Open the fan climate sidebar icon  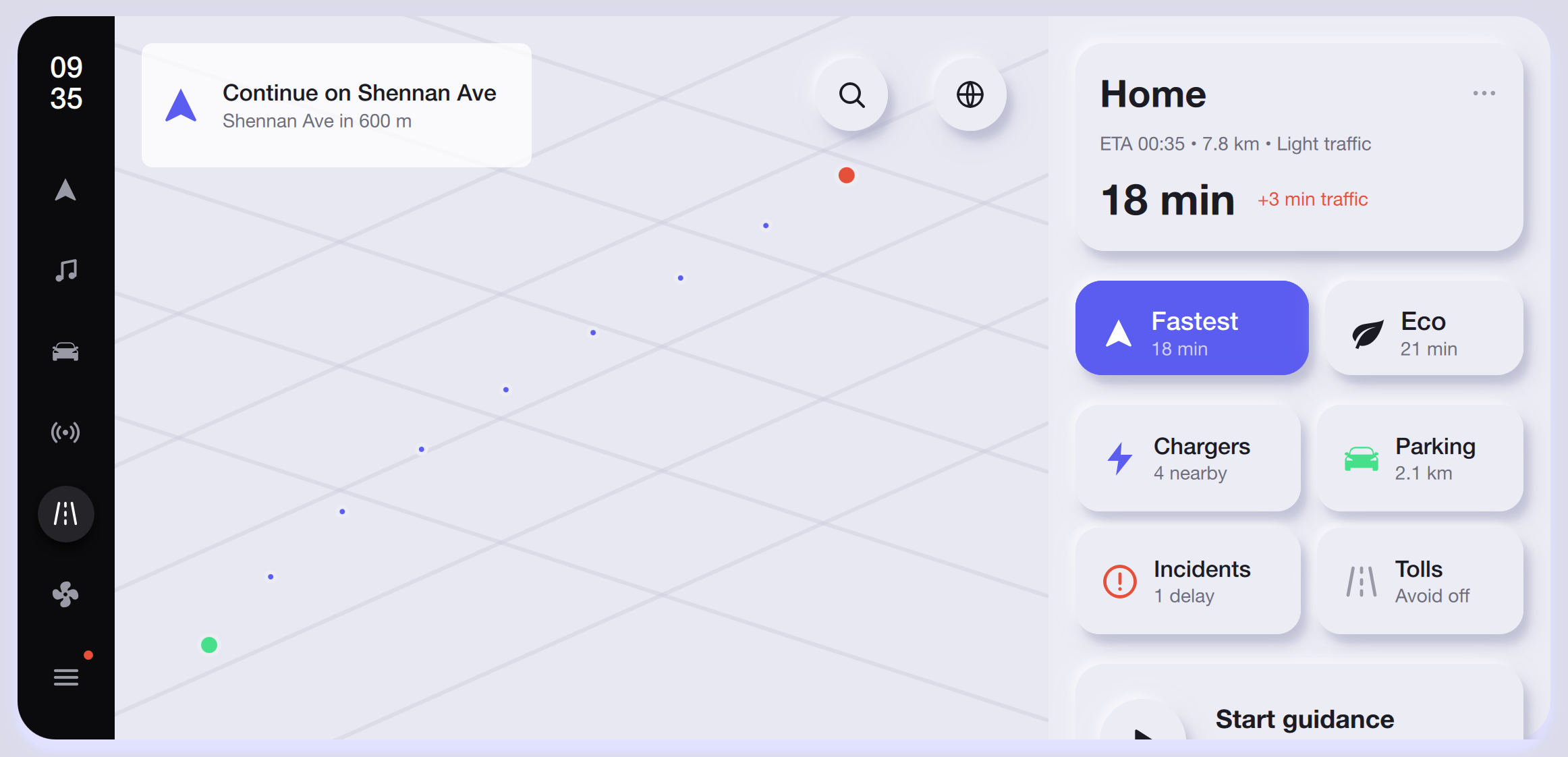pyautogui.click(x=65, y=594)
